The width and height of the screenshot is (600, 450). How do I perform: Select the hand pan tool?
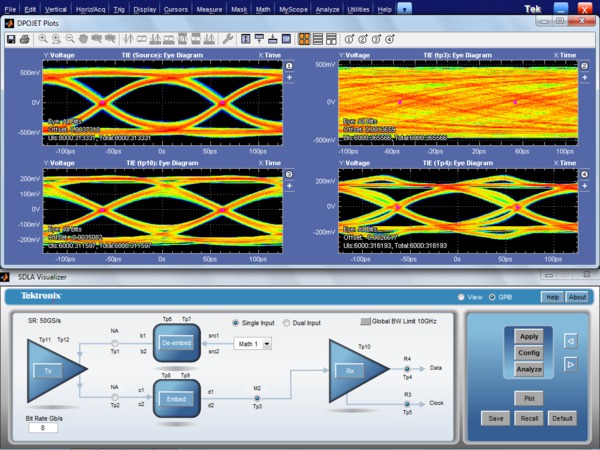tap(83, 39)
